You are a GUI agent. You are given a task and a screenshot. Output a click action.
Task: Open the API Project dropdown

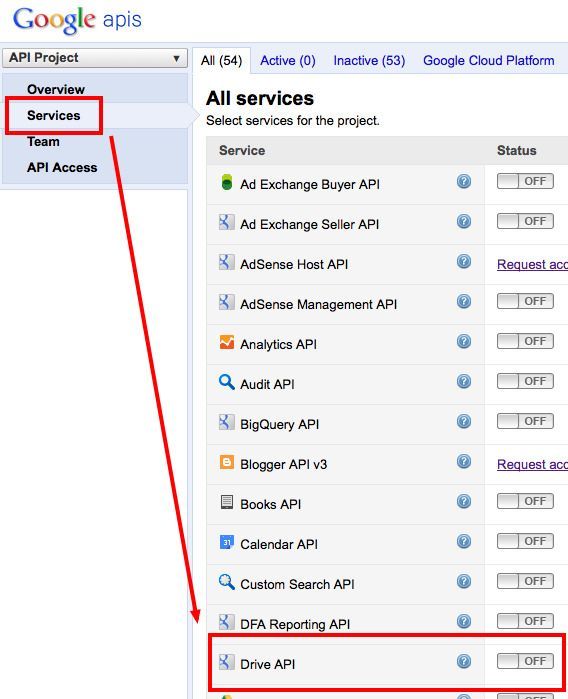point(95,58)
